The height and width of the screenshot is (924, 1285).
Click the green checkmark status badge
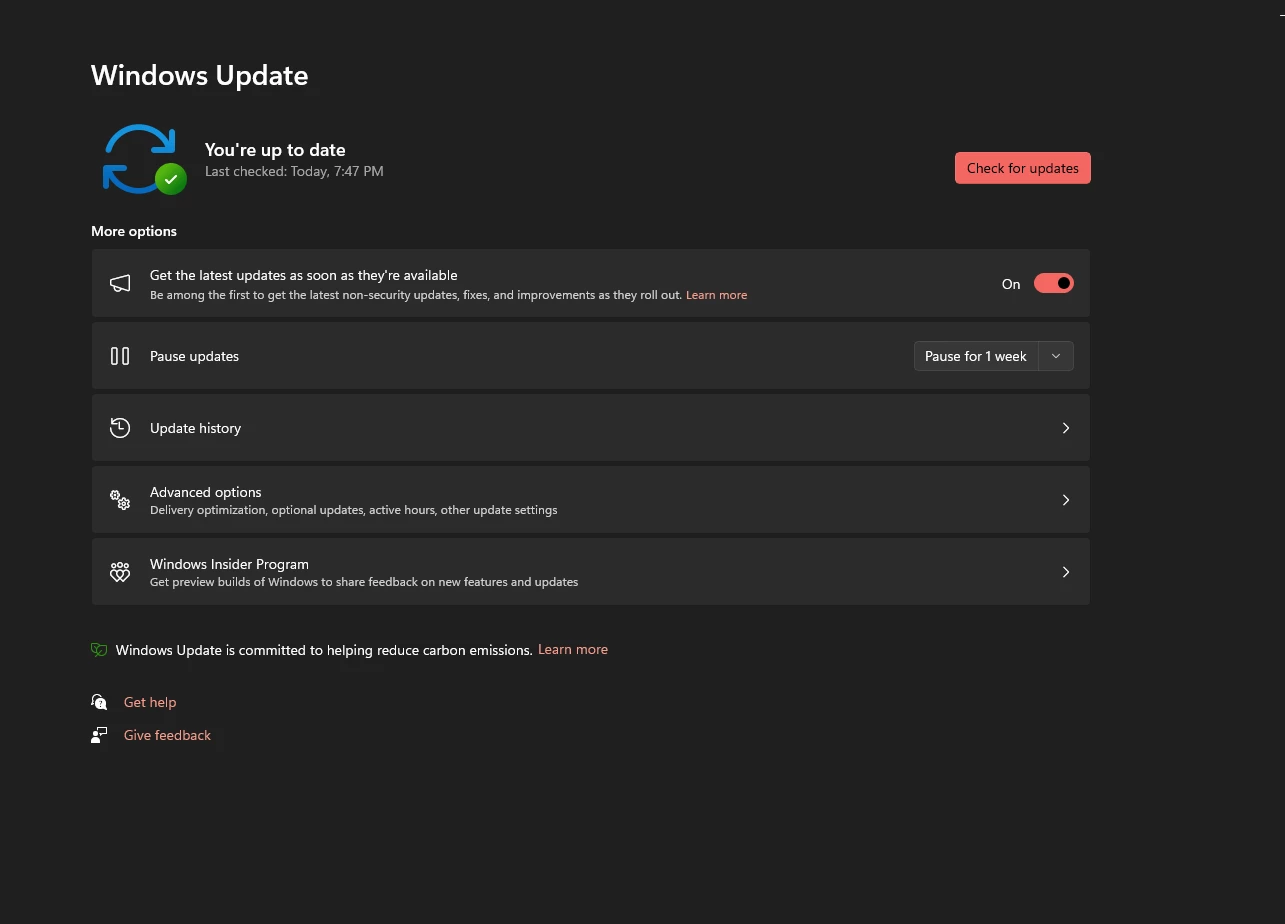click(x=171, y=179)
